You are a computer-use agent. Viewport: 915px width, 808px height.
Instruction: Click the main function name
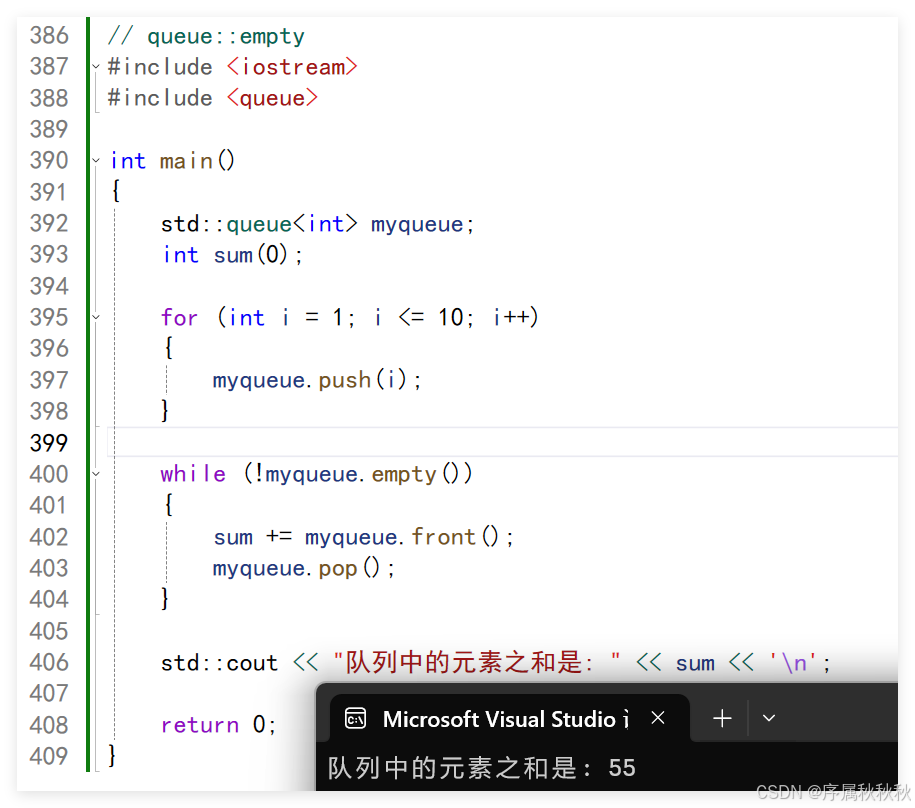click(x=186, y=160)
